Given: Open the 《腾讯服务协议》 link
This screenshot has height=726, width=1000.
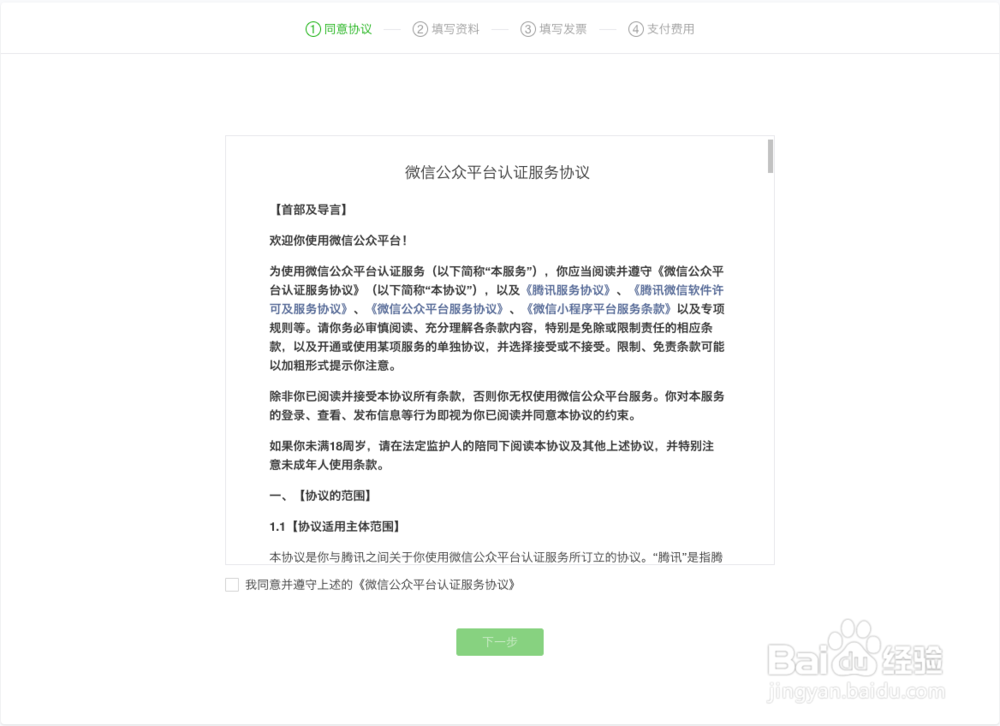Looking at the screenshot, I should (568, 290).
